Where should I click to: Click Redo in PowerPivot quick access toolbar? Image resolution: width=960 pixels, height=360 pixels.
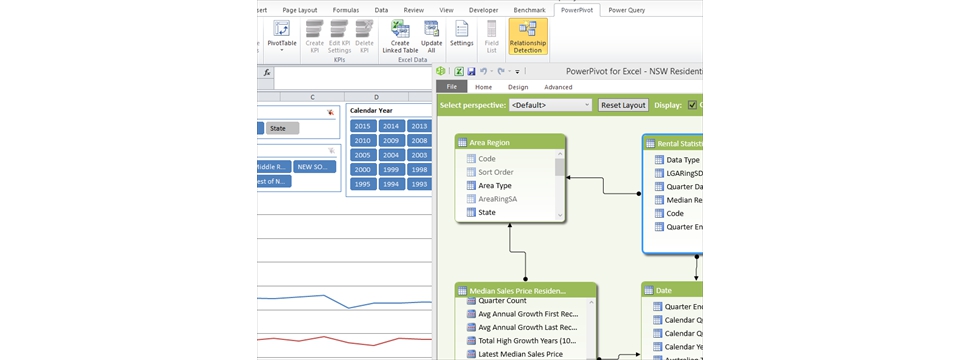pos(500,72)
